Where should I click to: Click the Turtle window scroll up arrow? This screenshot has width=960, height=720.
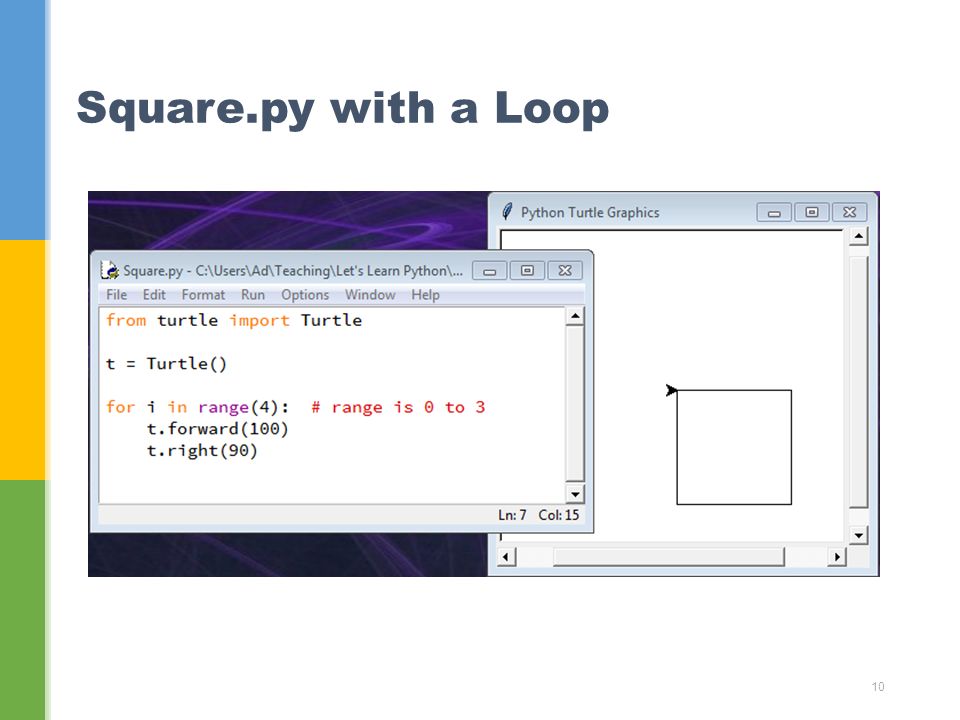pos(859,236)
